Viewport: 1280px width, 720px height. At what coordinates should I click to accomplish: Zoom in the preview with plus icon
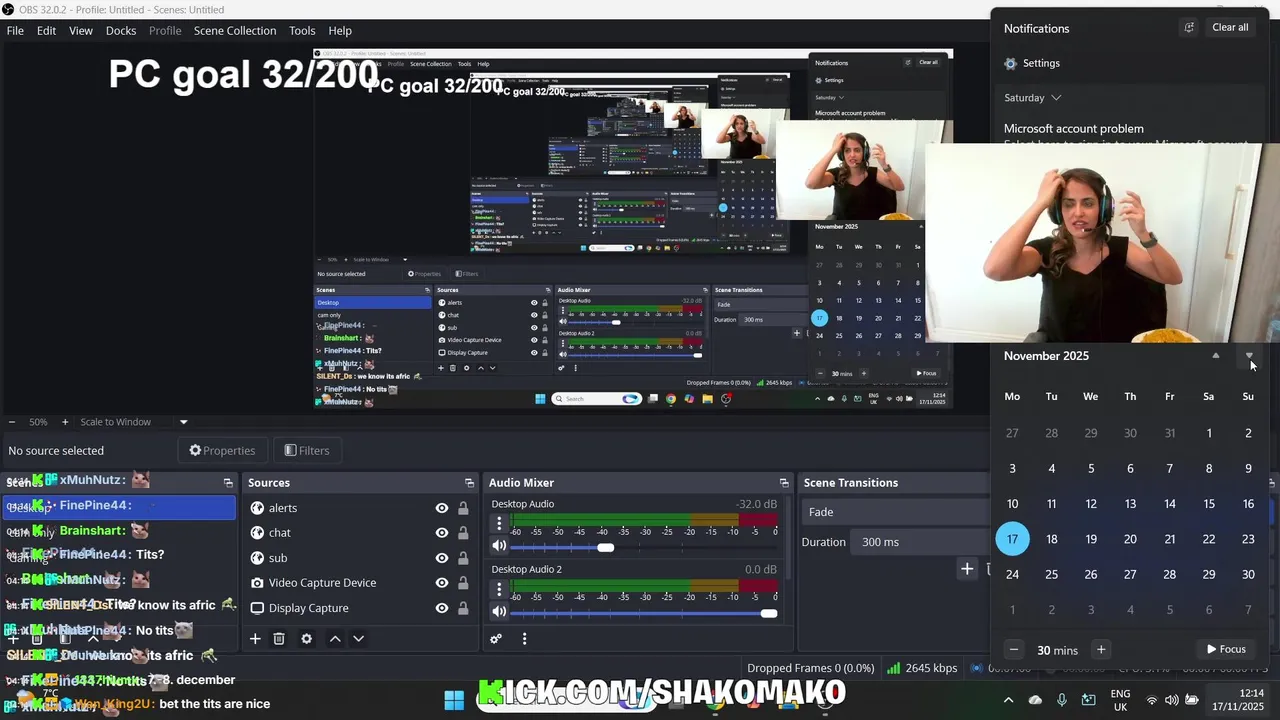point(65,422)
